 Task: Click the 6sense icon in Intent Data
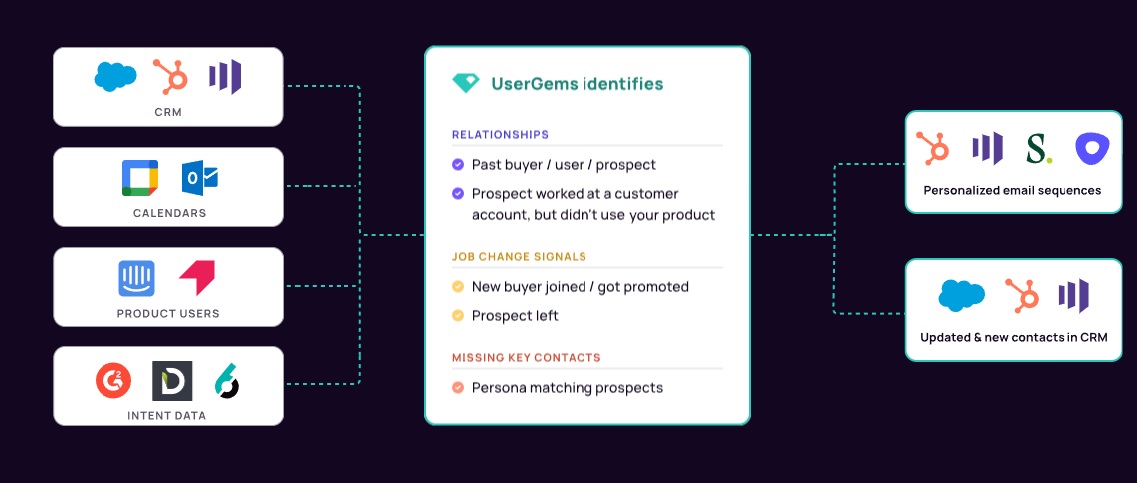pos(226,381)
